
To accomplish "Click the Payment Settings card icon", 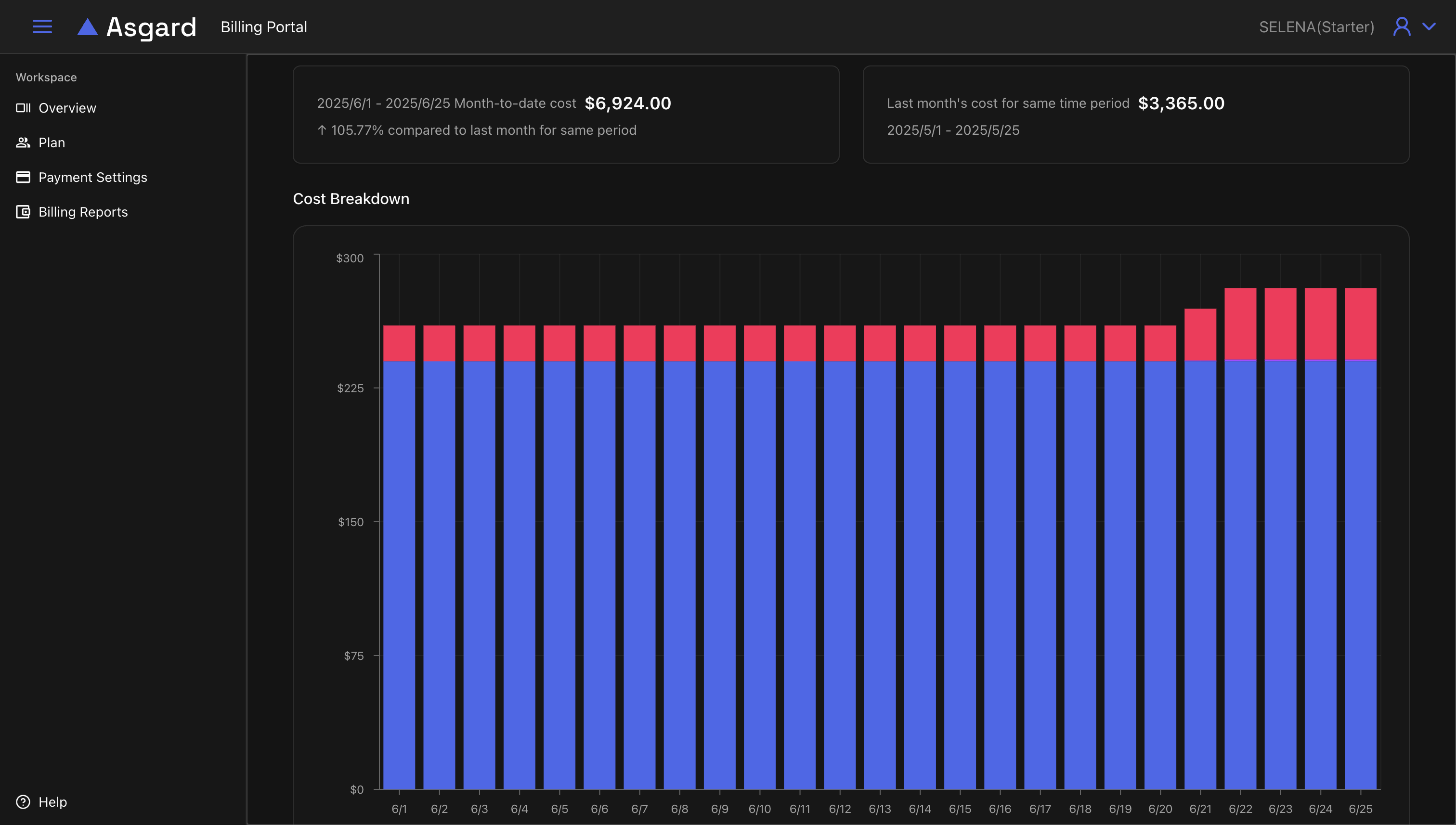I will [x=23, y=177].
